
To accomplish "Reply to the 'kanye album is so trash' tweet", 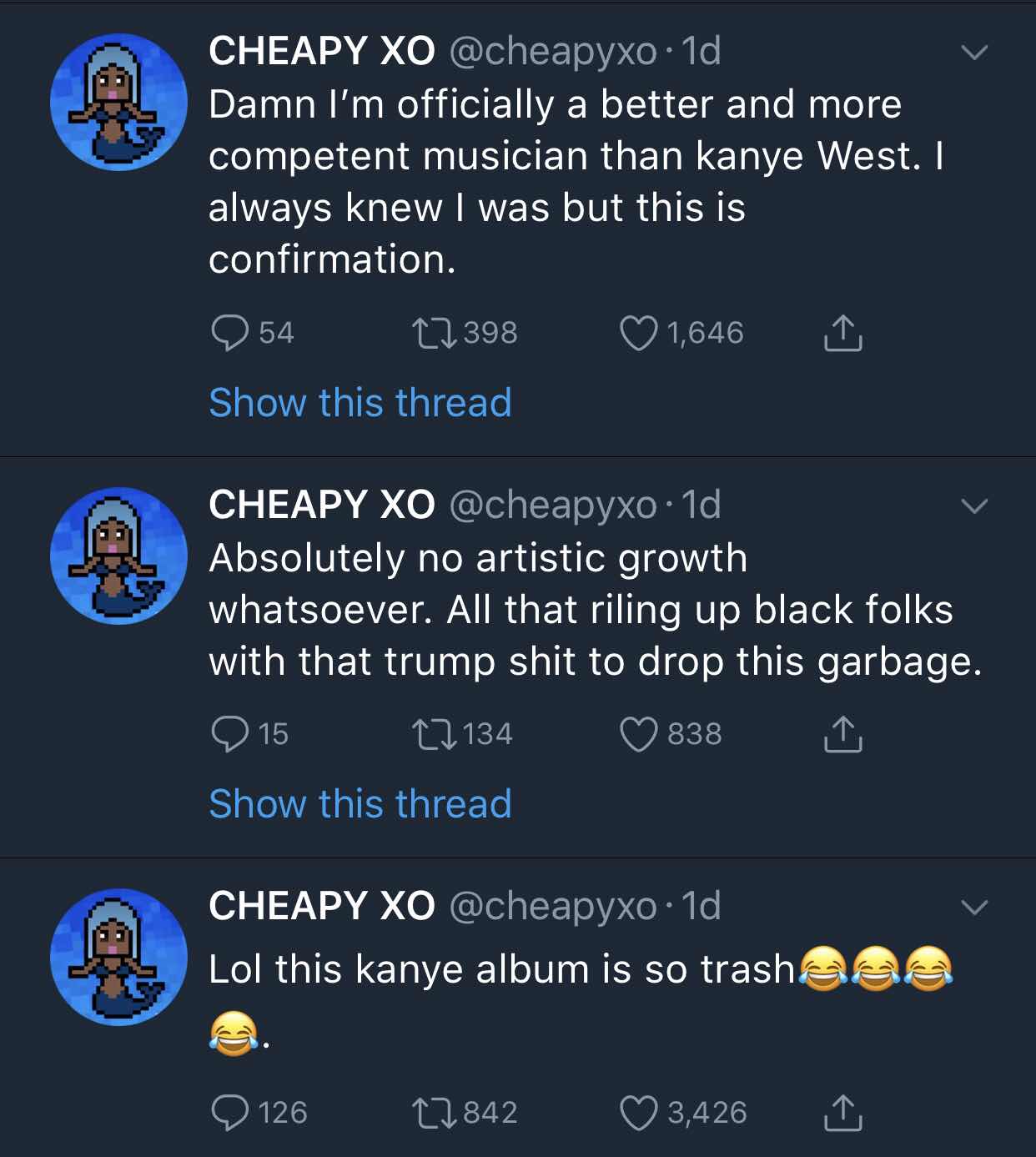I will (x=230, y=1113).
